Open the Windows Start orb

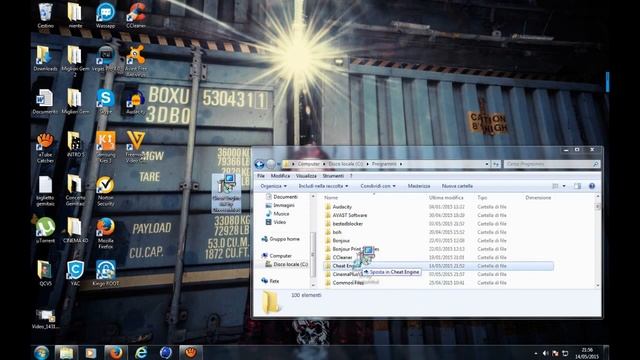point(42,353)
